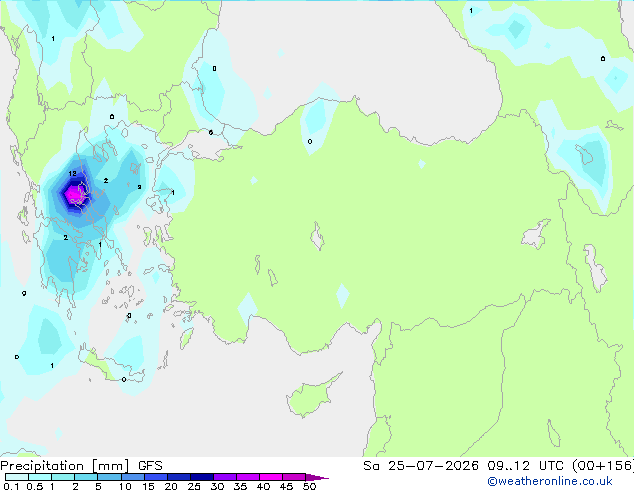
Task: Click the "10" legend value
Action: tap(125, 486)
